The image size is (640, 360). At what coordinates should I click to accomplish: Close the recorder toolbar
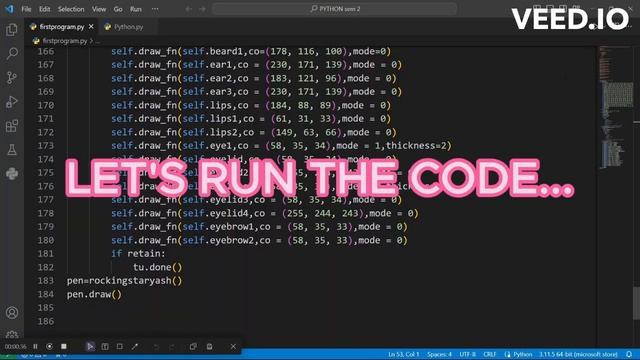(x=233, y=347)
